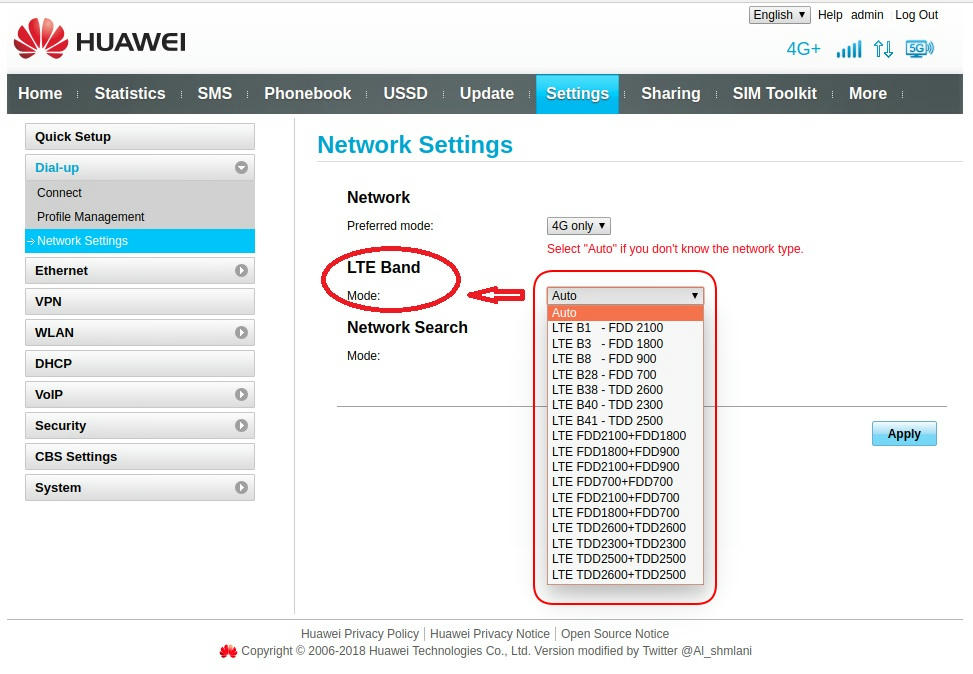Image resolution: width=973 pixels, height=674 pixels.
Task: Open the Home tab
Action: tap(40, 94)
